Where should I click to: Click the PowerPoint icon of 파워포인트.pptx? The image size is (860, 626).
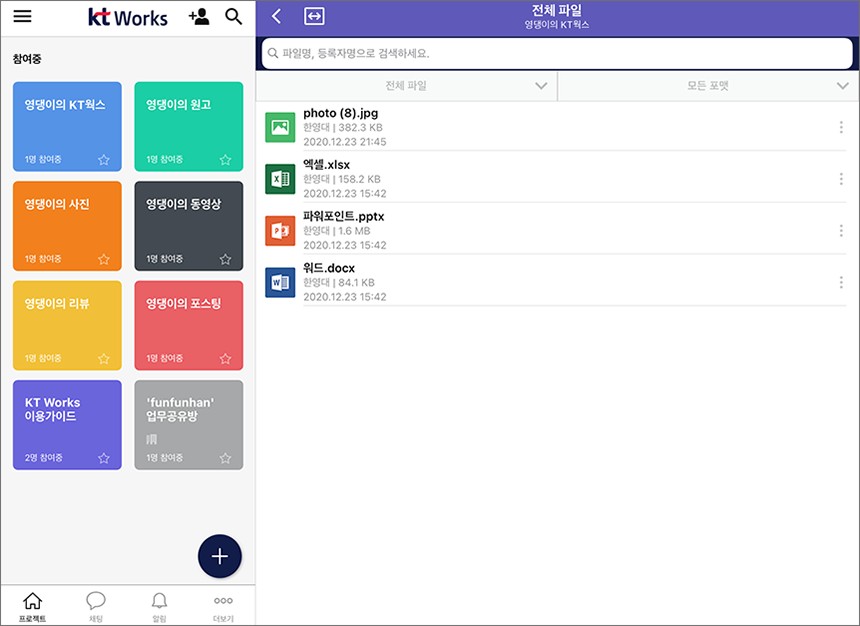click(280, 230)
